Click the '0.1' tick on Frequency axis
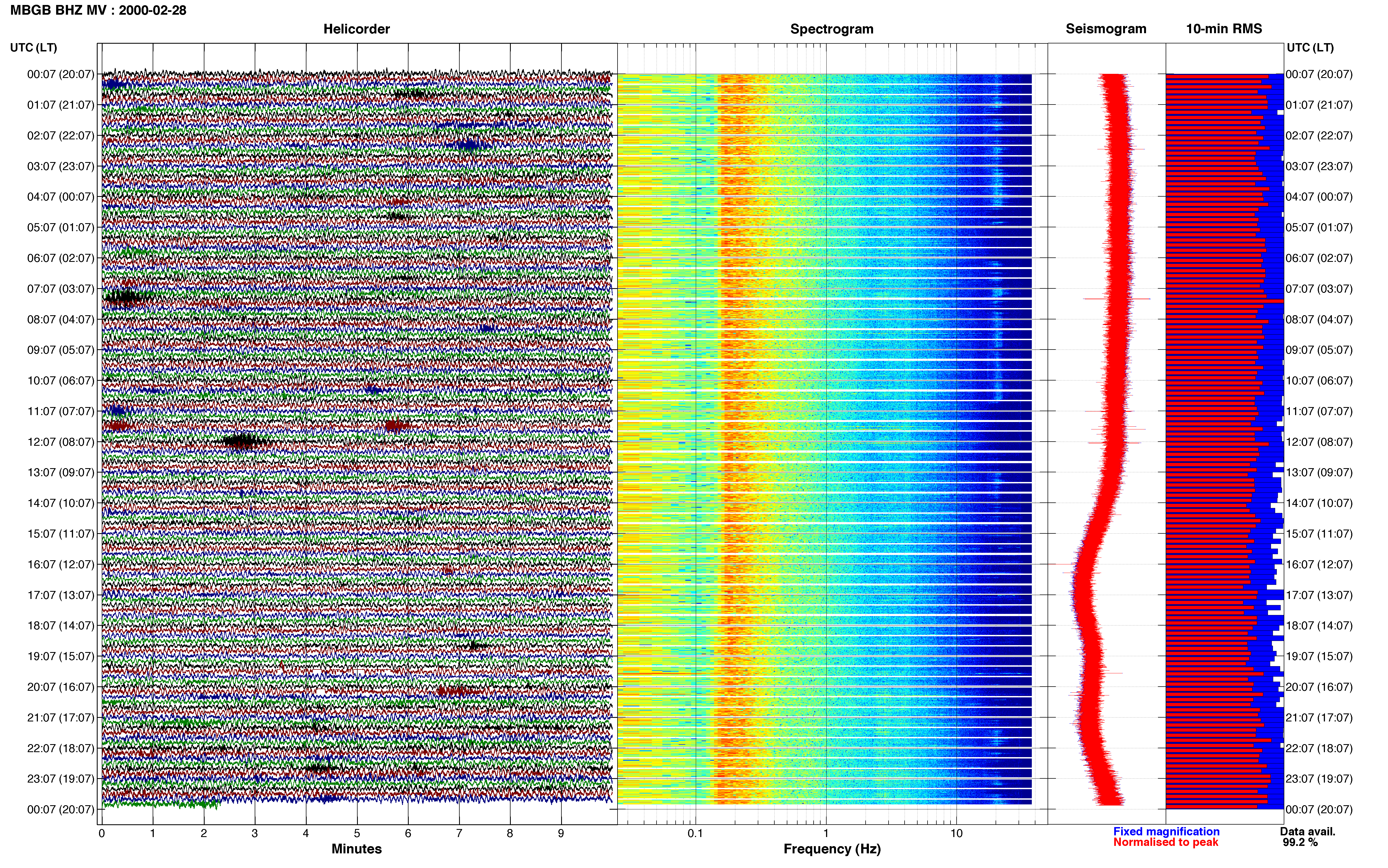The height and width of the screenshot is (868, 1388). (x=695, y=833)
